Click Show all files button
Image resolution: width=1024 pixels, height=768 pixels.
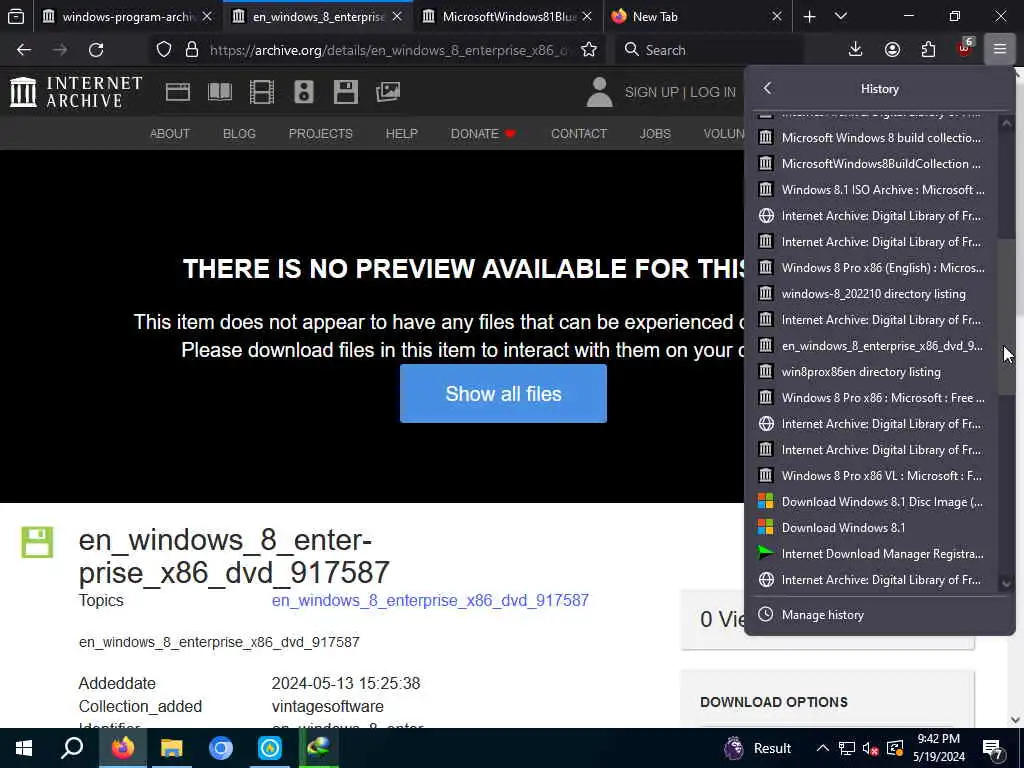coord(503,394)
